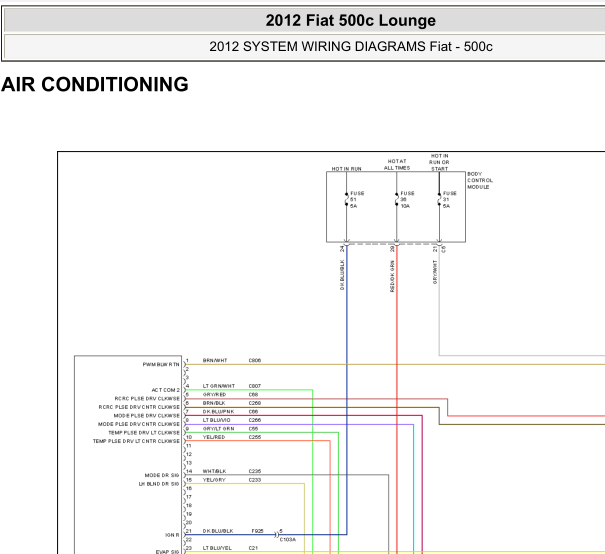Click the 'HOT IN RUN' label

pyautogui.click(x=346, y=169)
